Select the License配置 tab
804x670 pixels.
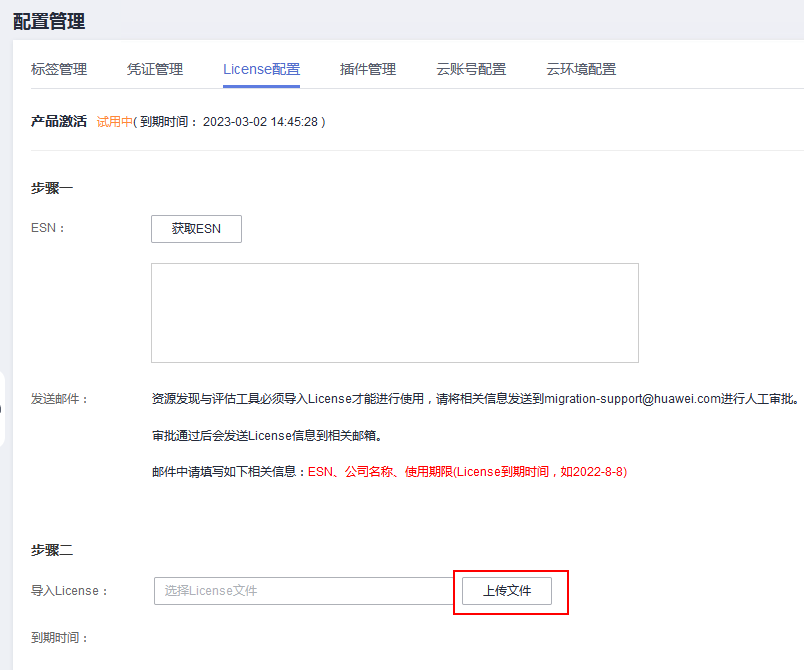(x=262, y=69)
